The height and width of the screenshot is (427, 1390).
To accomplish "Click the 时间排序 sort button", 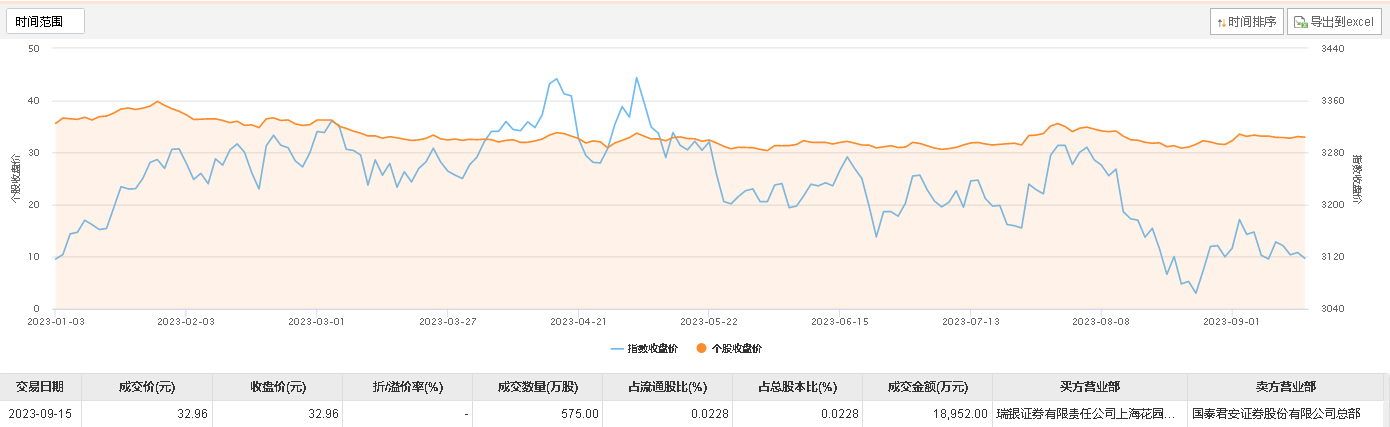I will pos(1246,21).
